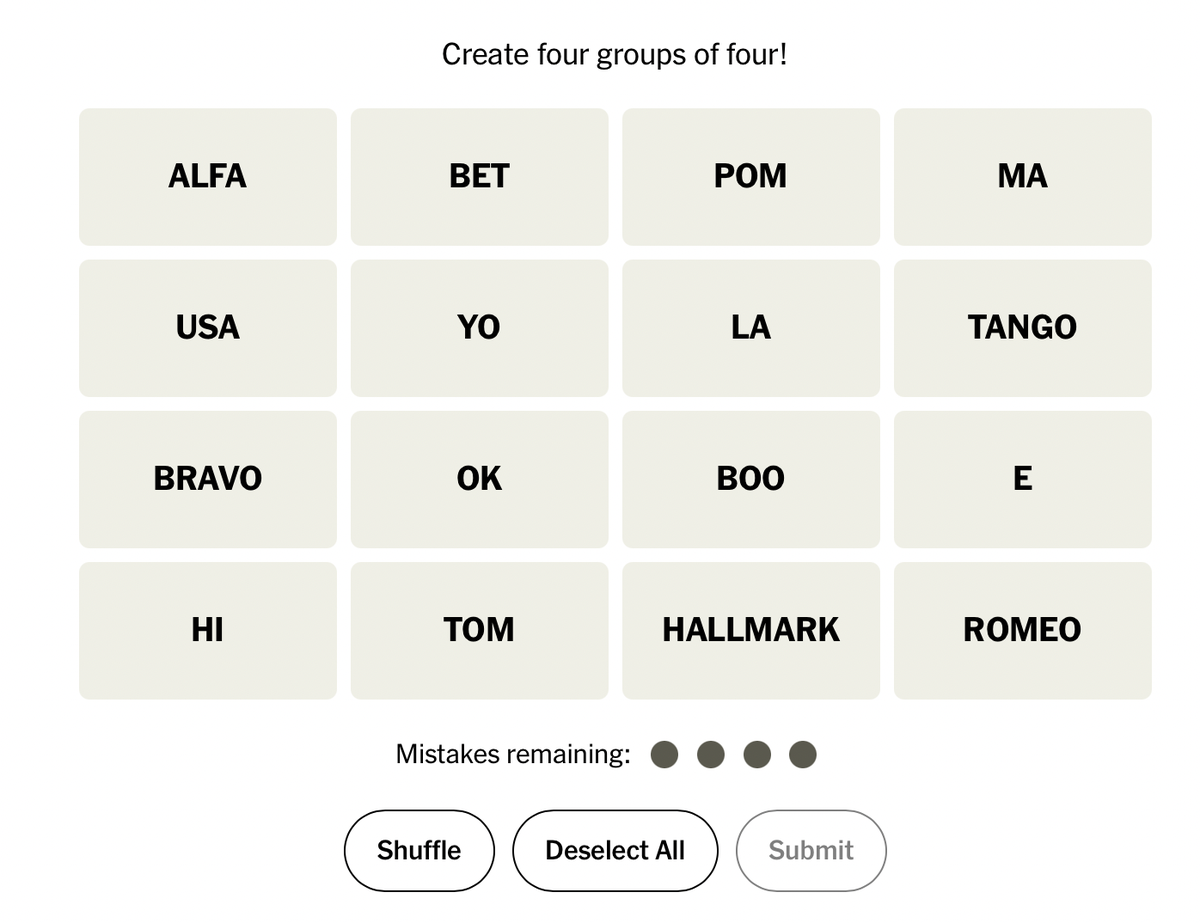Screen dimensions: 1200x923
Task: Click the first mistakes remaining dot
Action: 664,754
